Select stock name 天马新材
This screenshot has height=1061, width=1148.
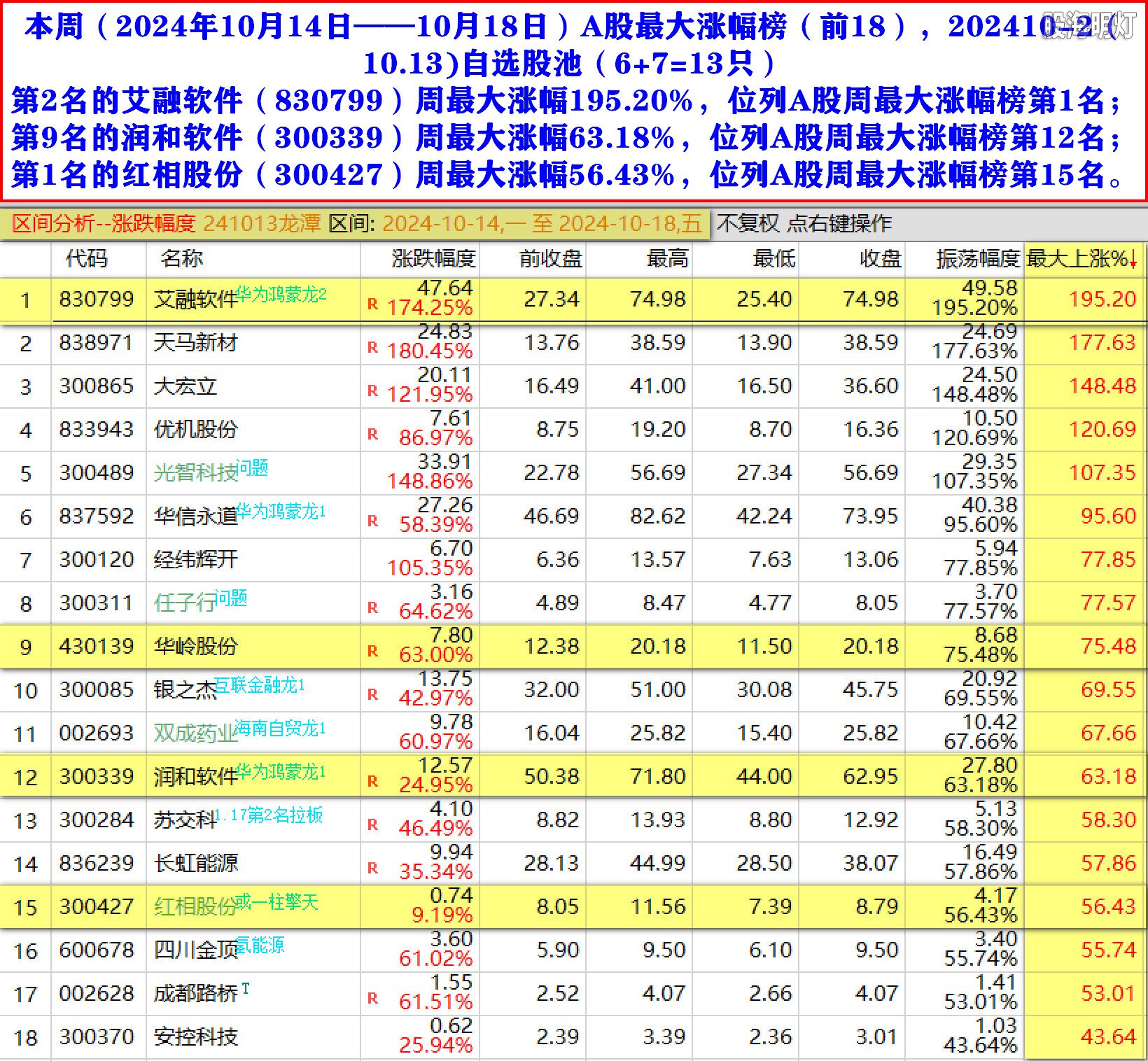coord(196,343)
